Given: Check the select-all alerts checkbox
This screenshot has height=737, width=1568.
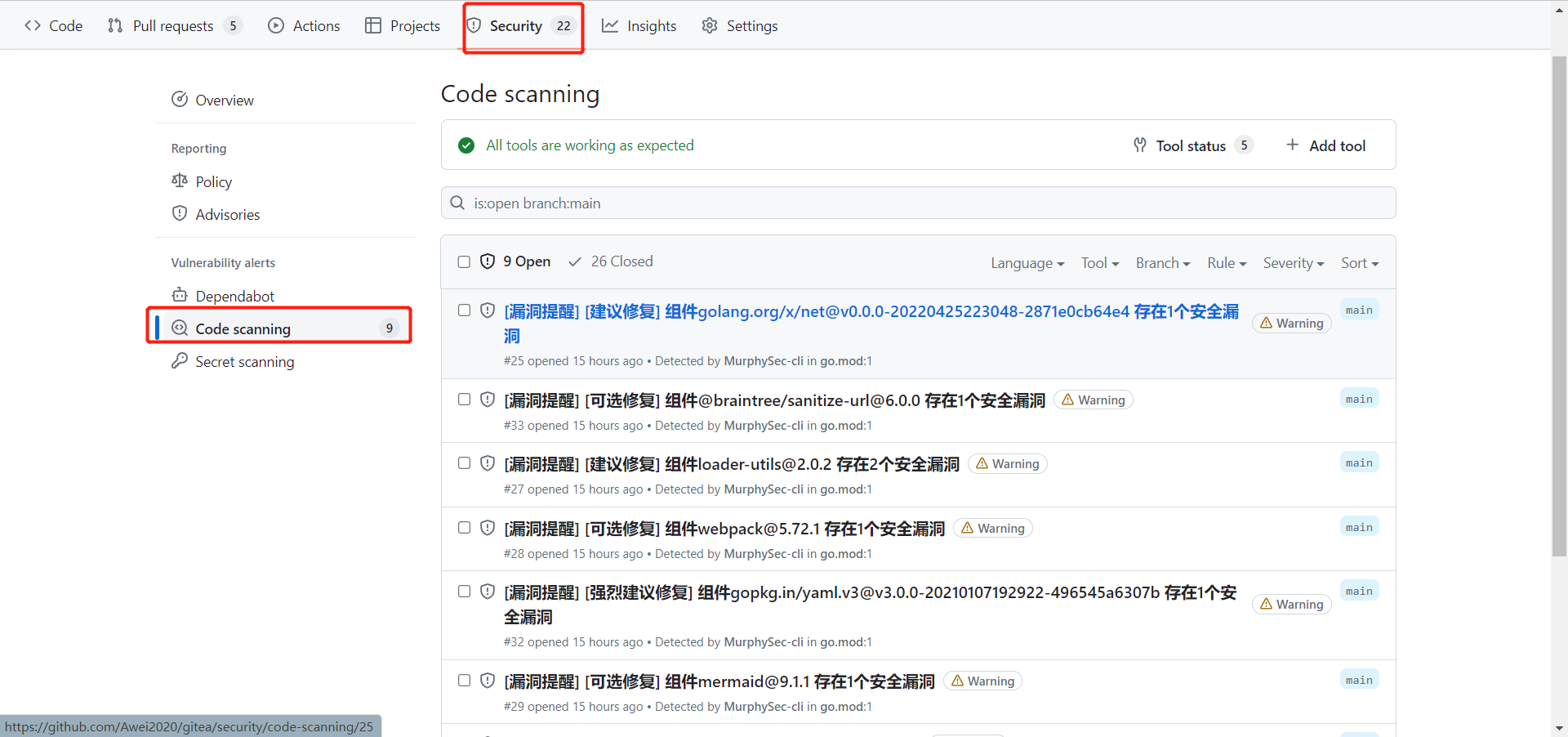Looking at the screenshot, I should pyautogui.click(x=464, y=261).
